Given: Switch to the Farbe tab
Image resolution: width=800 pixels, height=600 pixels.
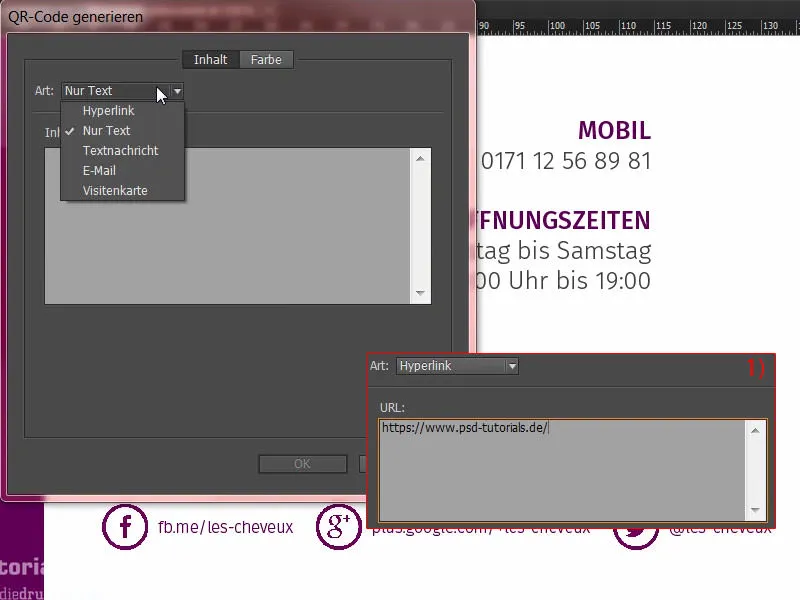Looking at the screenshot, I should [x=266, y=60].
